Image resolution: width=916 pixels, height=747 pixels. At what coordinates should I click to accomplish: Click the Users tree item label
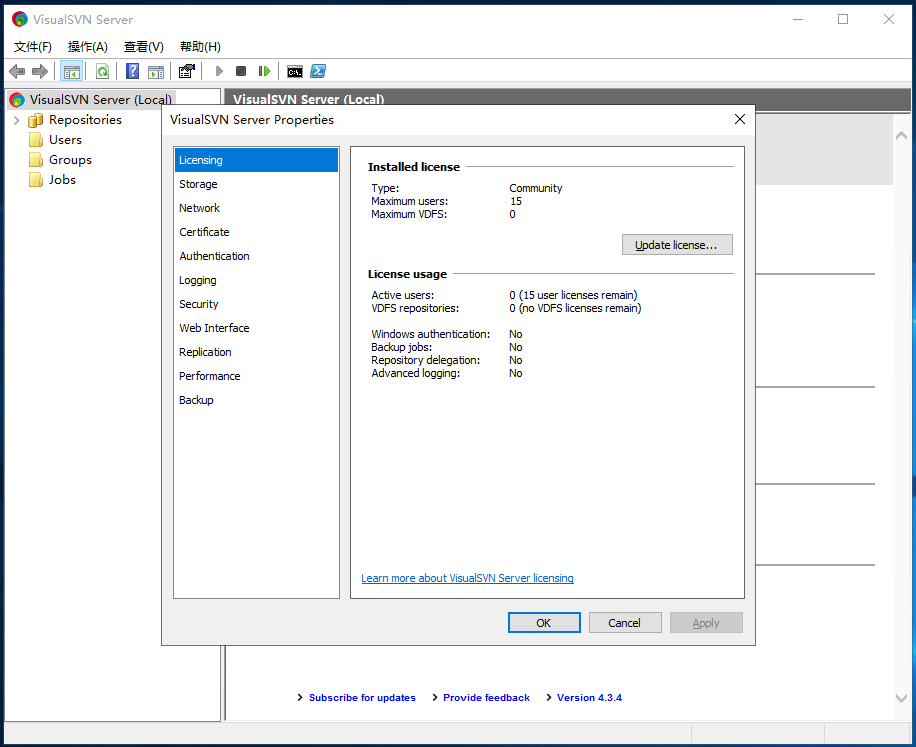pyautogui.click(x=65, y=140)
